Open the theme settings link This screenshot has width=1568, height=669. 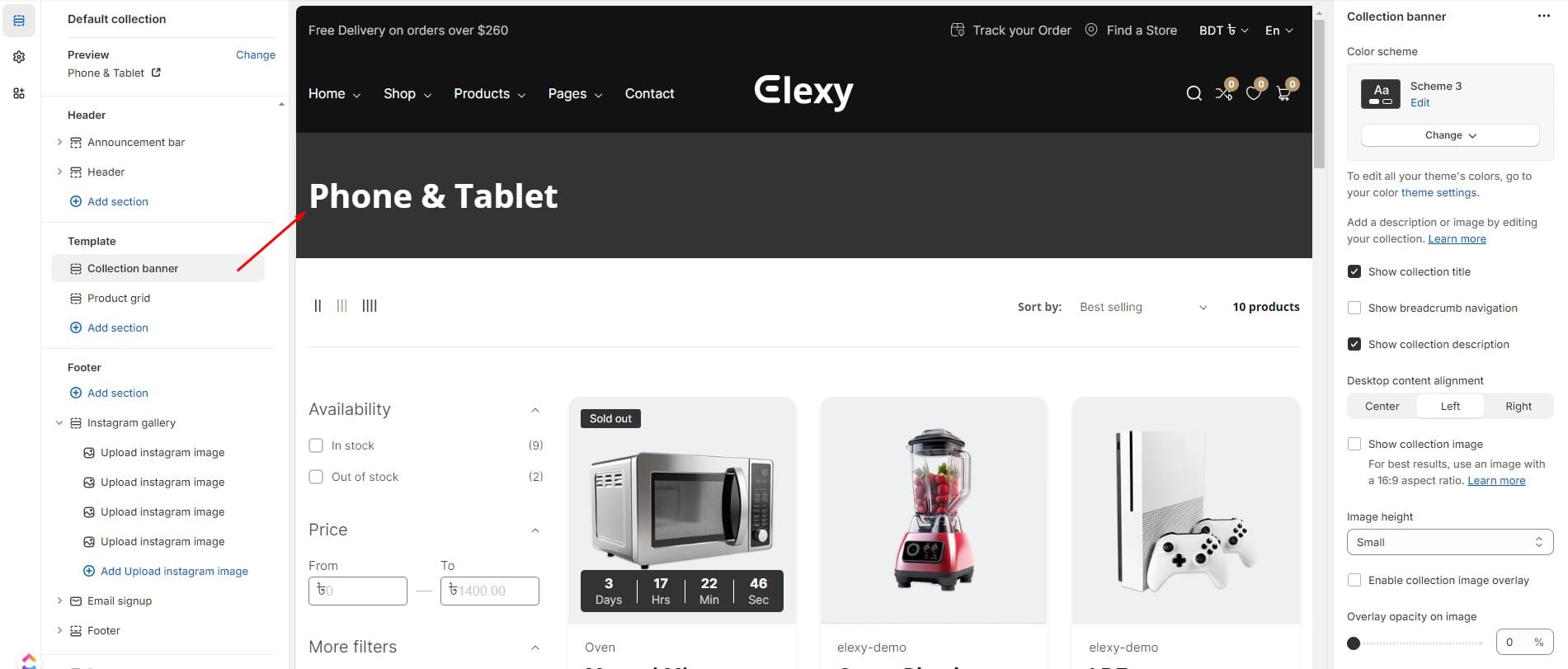point(1439,192)
